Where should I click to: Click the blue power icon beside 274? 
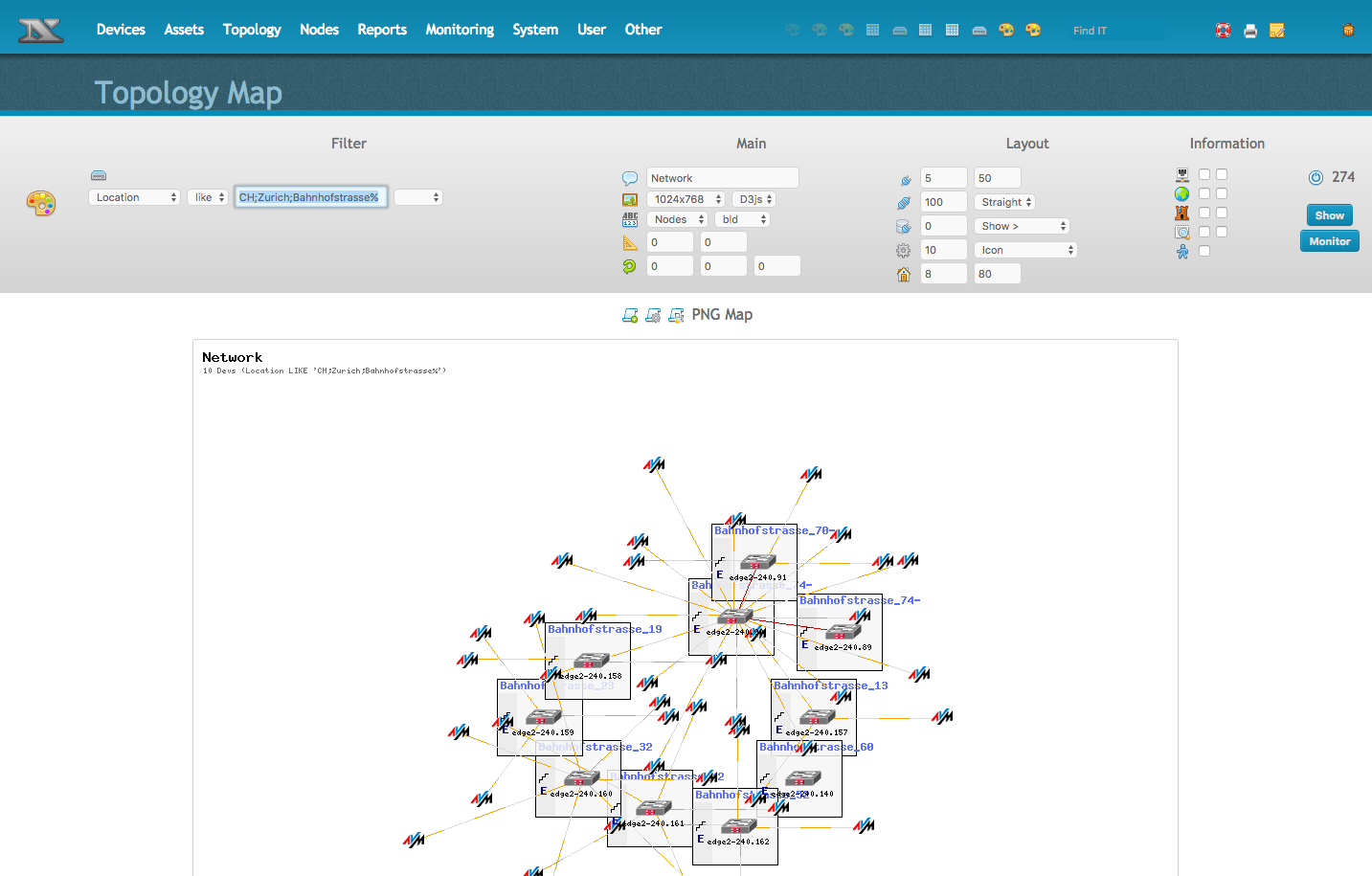(1316, 177)
